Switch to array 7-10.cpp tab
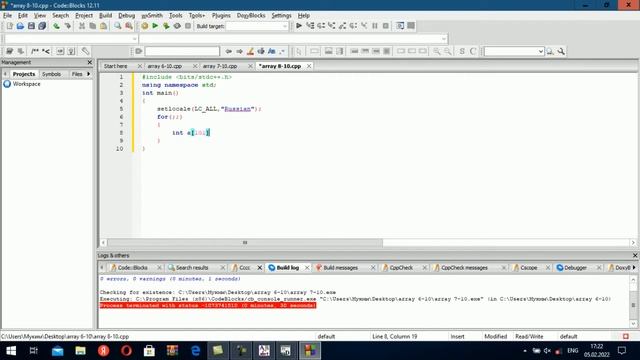The image size is (640, 360). click(x=220, y=66)
